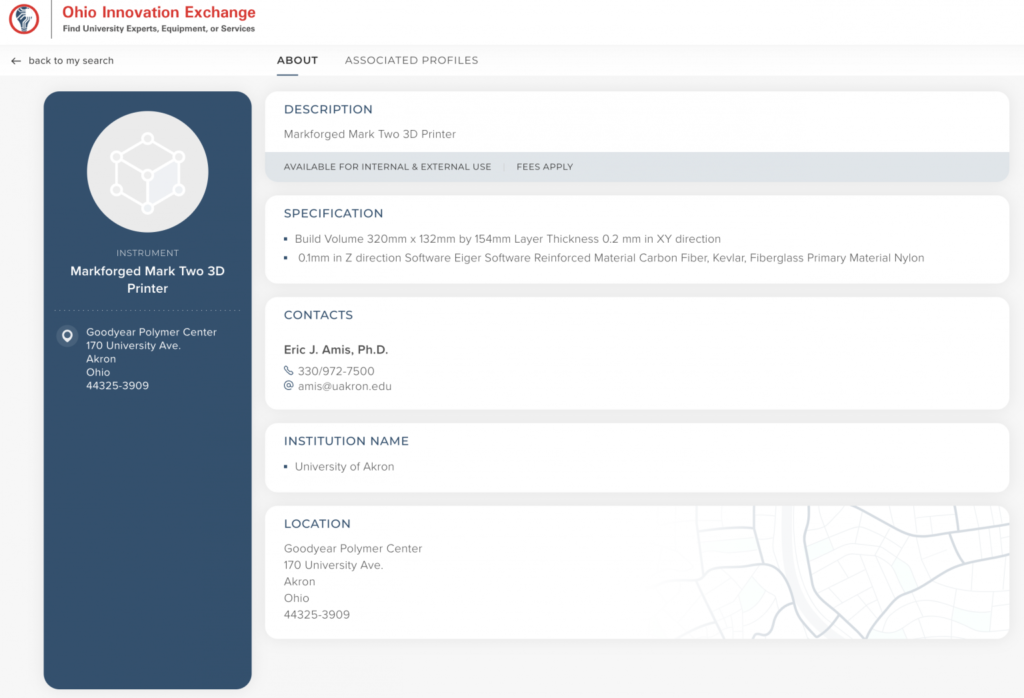Click the Markforged Mark Two sidebar title
This screenshot has height=698, width=1024.
(x=147, y=280)
